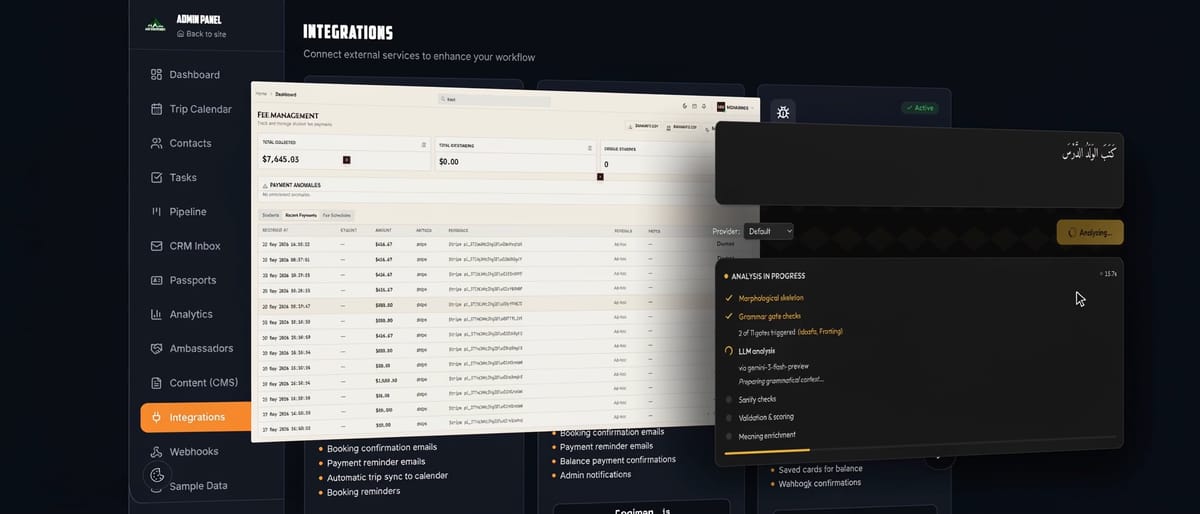Viewport: 1200px width, 514px height.
Task: Click the cookie icon at sidebar bottom
Action: pos(156,476)
